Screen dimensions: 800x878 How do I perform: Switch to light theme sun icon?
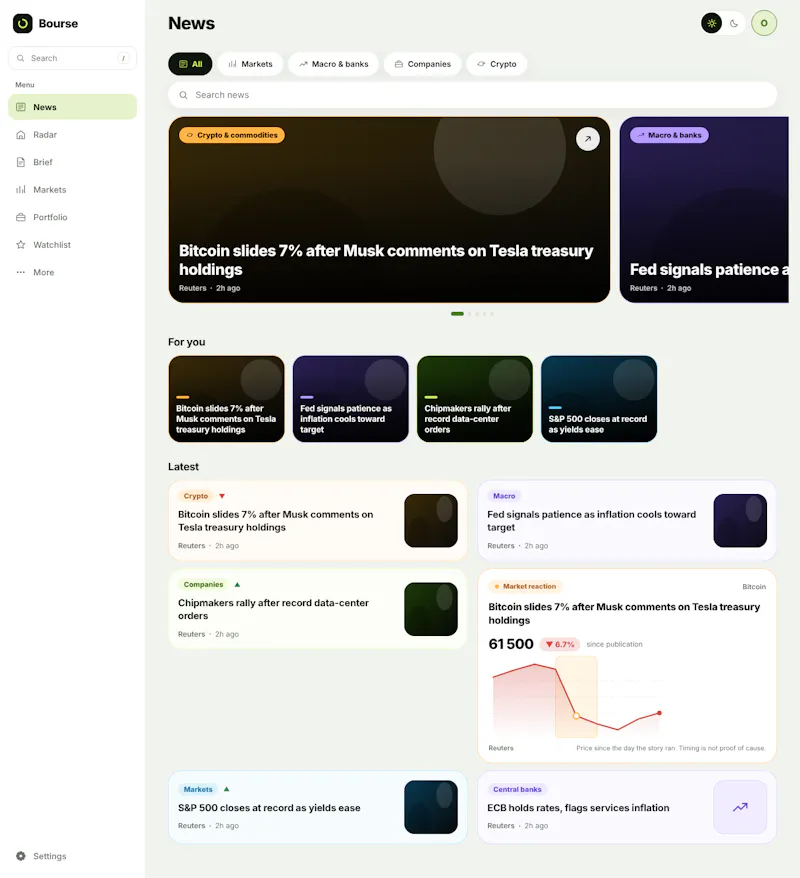(x=712, y=24)
